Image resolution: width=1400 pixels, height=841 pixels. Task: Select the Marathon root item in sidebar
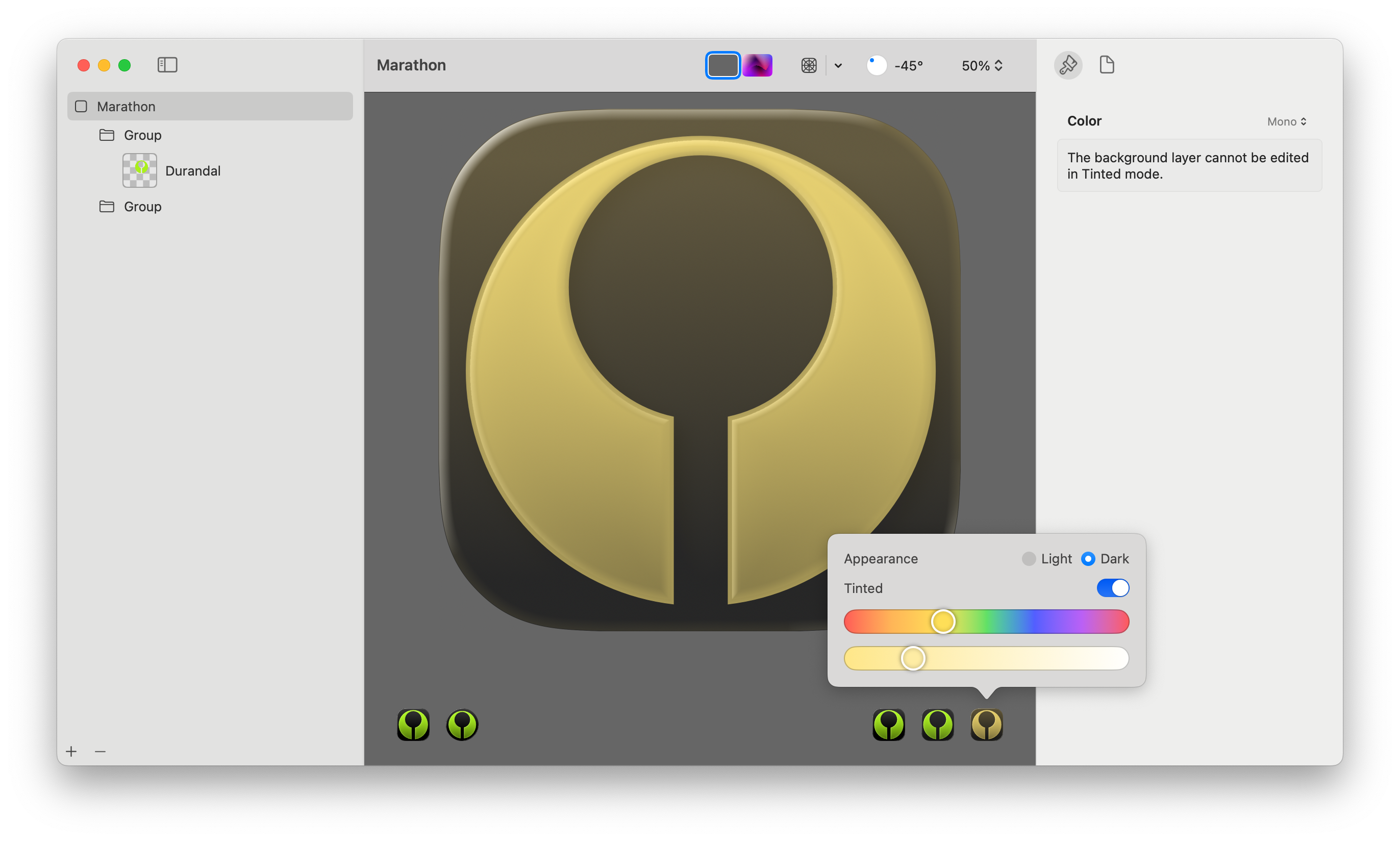[210, 106]
